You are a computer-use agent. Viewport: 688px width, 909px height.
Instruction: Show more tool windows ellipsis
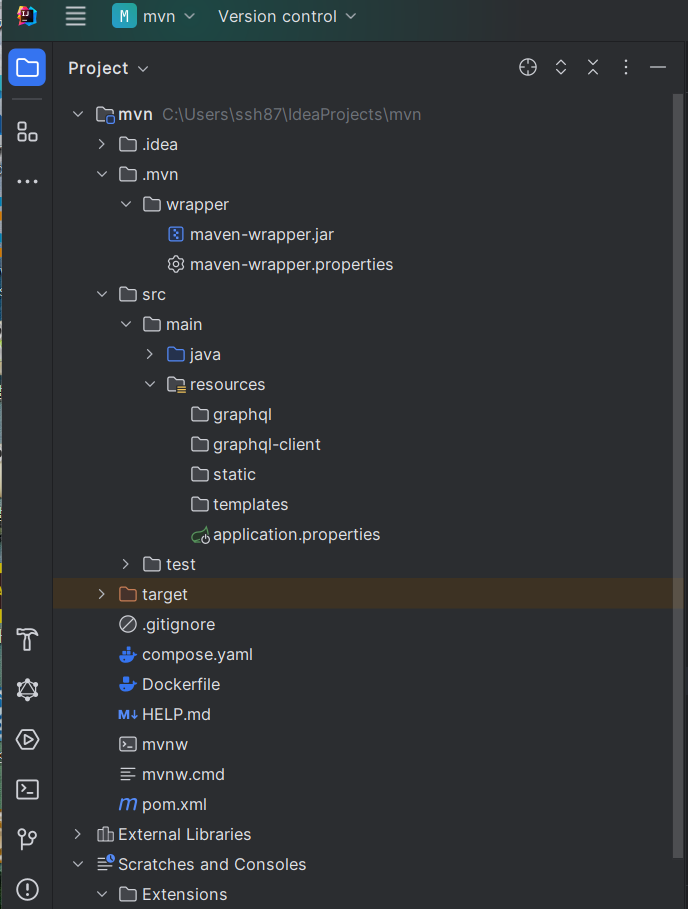(x=27, y=181)
